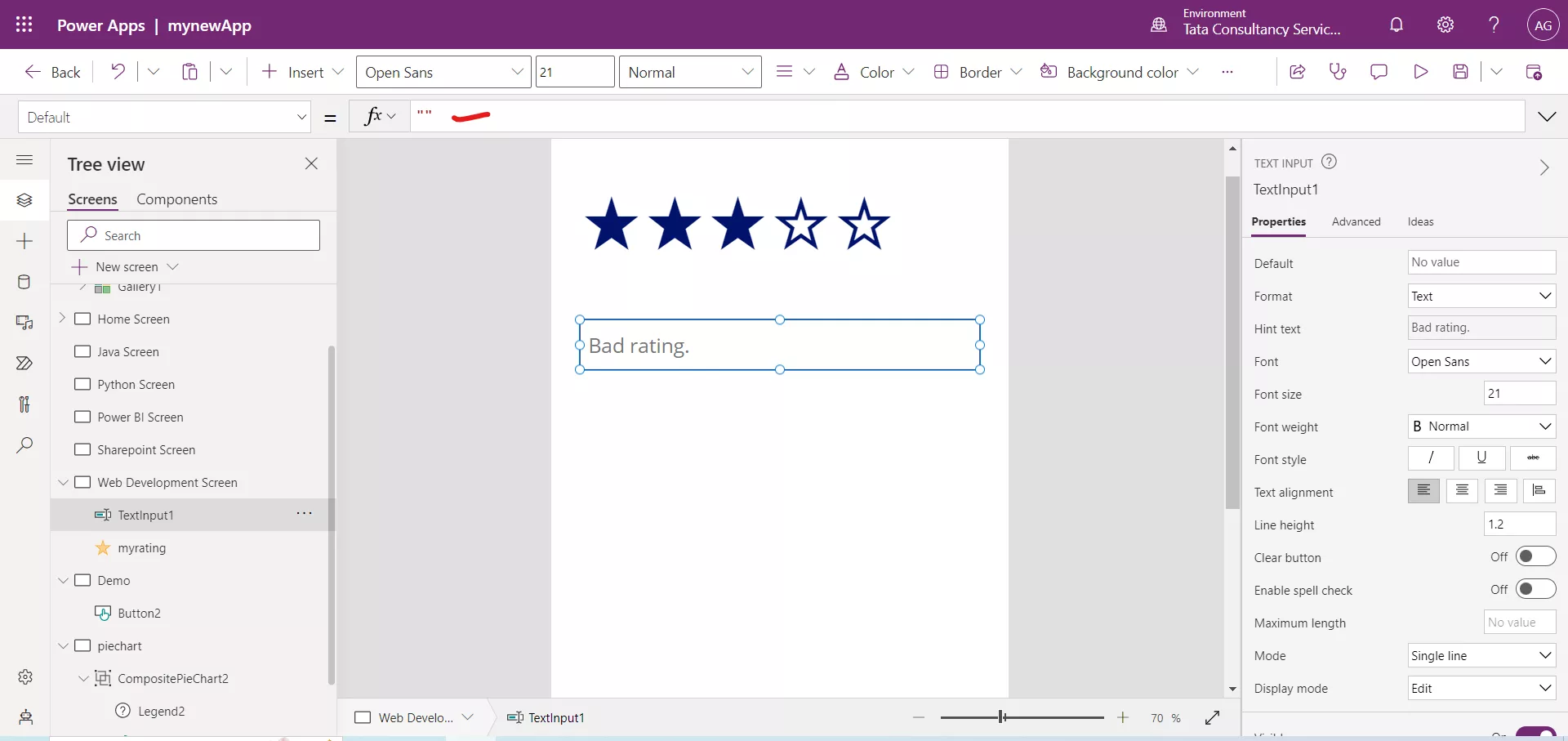Open the Search panel from the left rail
The image size is (1568, 741).
pos(24,446)
